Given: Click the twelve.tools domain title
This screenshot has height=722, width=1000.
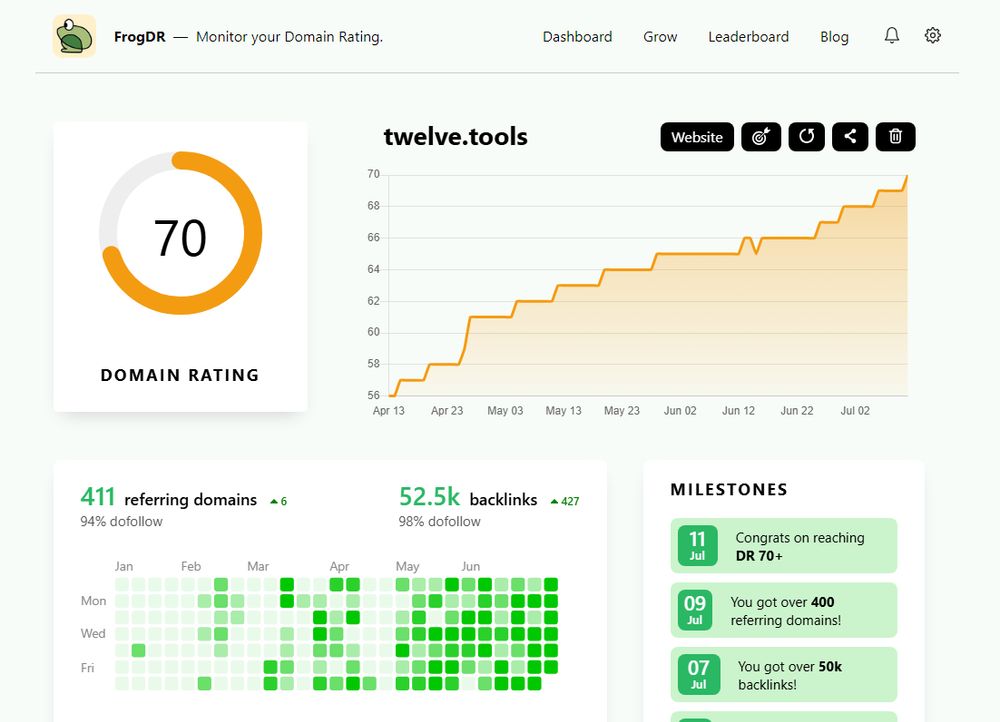Looking at the screenshot, I should (x=455, y=136).
